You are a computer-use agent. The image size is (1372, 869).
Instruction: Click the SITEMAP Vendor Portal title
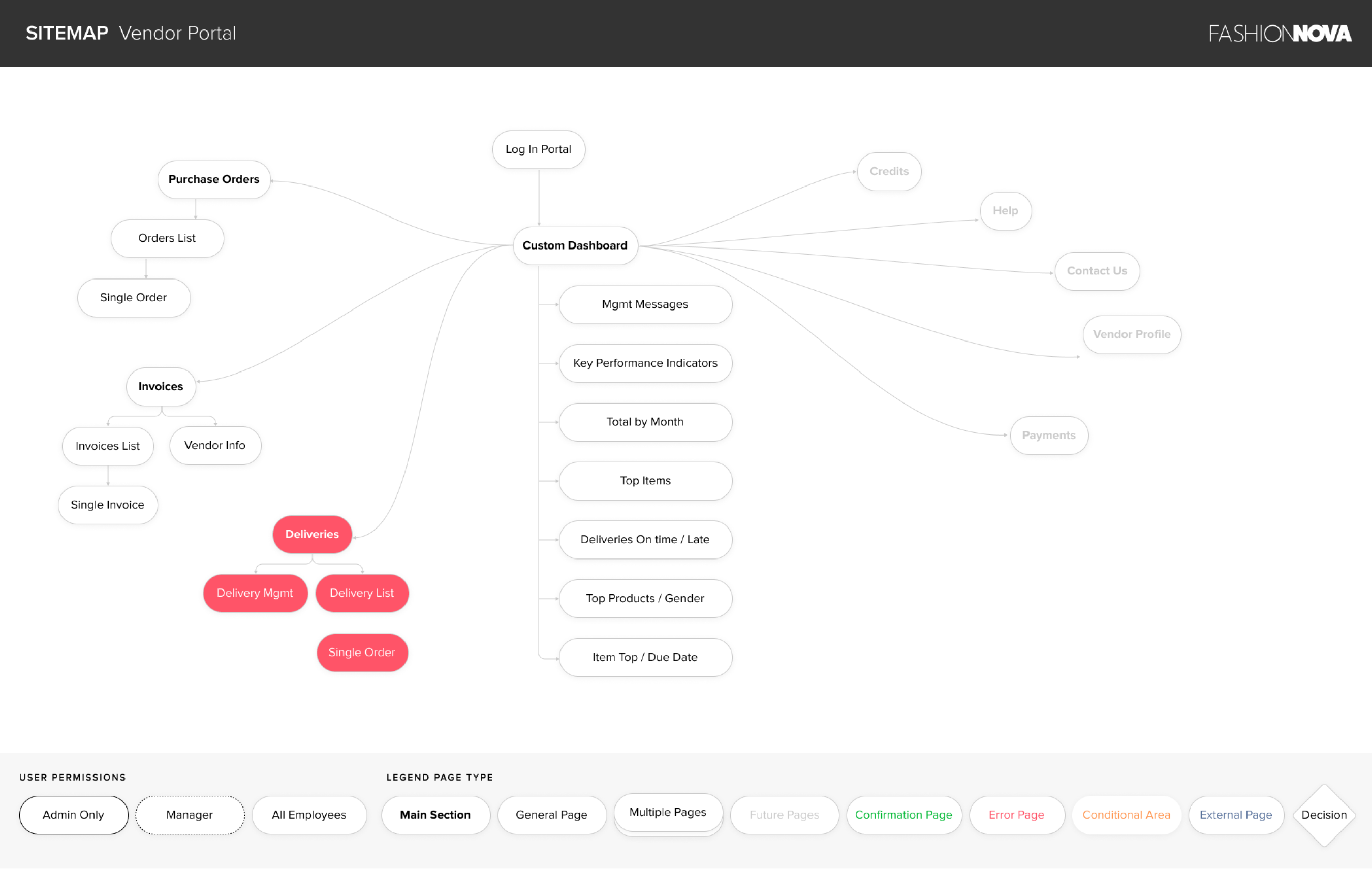(x=131, y=33)
